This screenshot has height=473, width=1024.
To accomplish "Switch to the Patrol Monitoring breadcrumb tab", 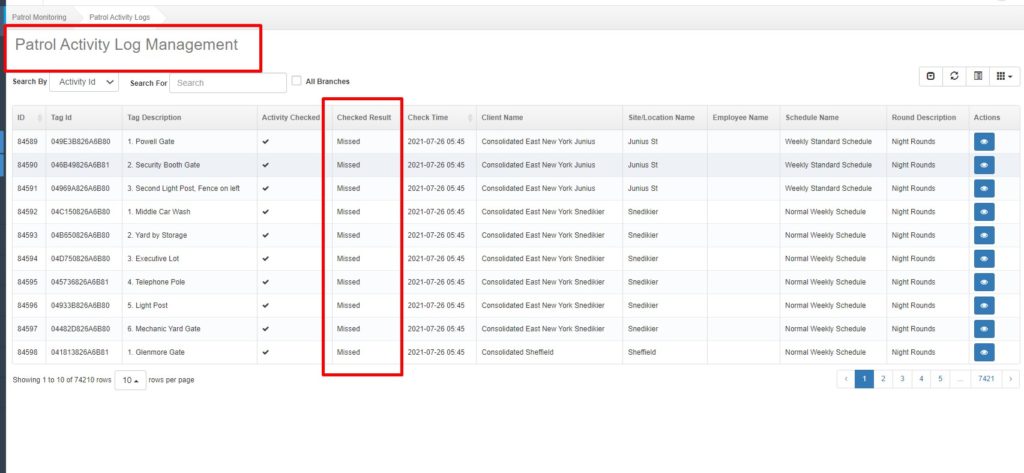I will (x=39, y=17).
